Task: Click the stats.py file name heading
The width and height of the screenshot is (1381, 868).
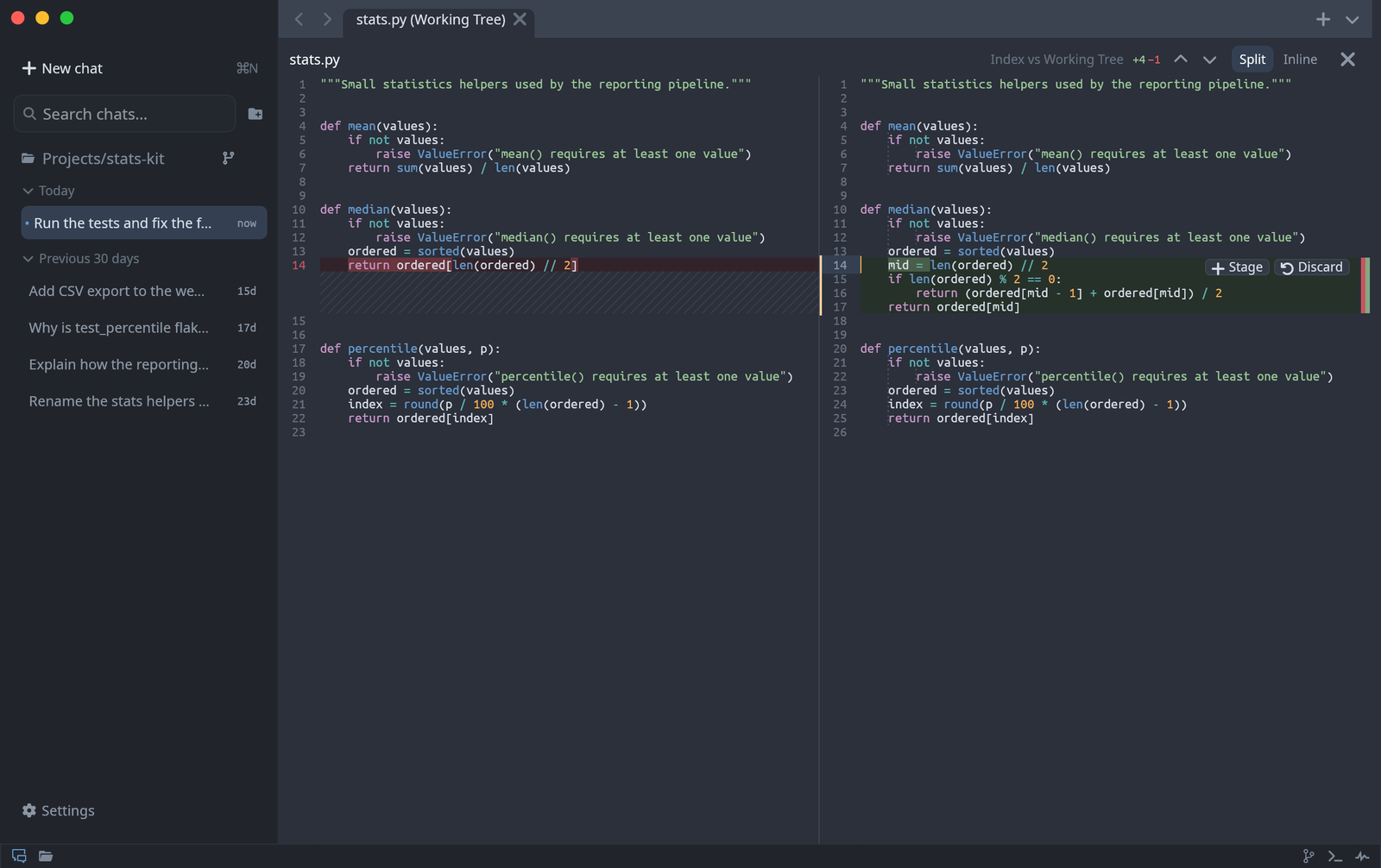Action: click(x=314, y=60)
